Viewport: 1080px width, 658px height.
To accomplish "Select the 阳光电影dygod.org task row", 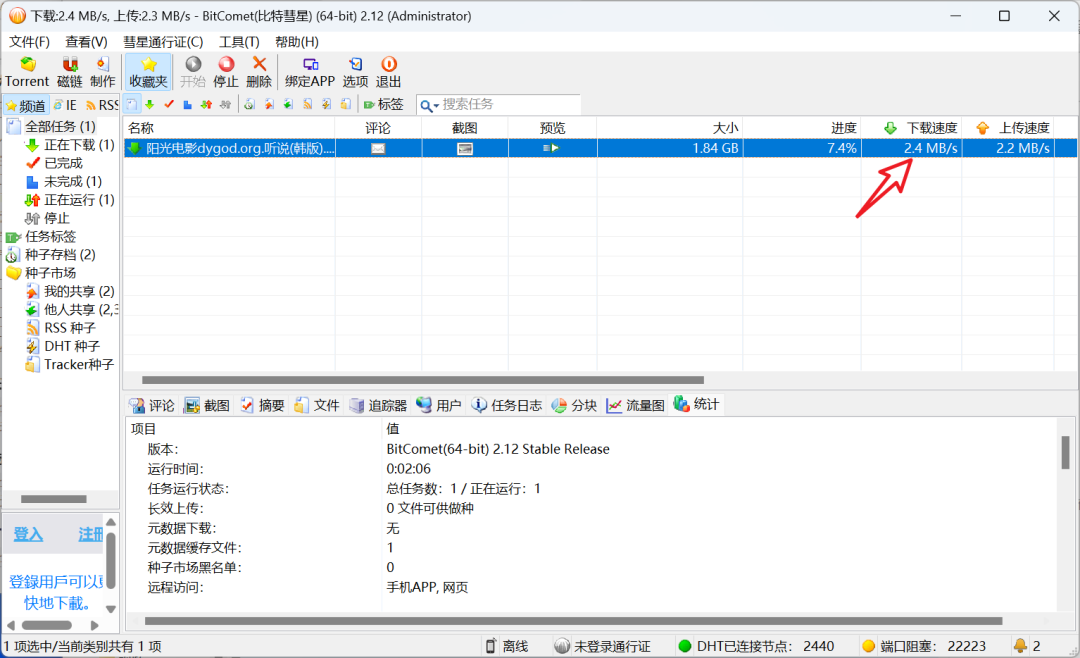I will coord(600,148).
